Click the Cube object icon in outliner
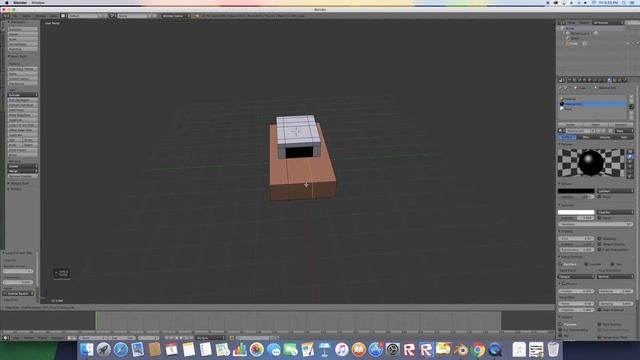 coord(568,43)
